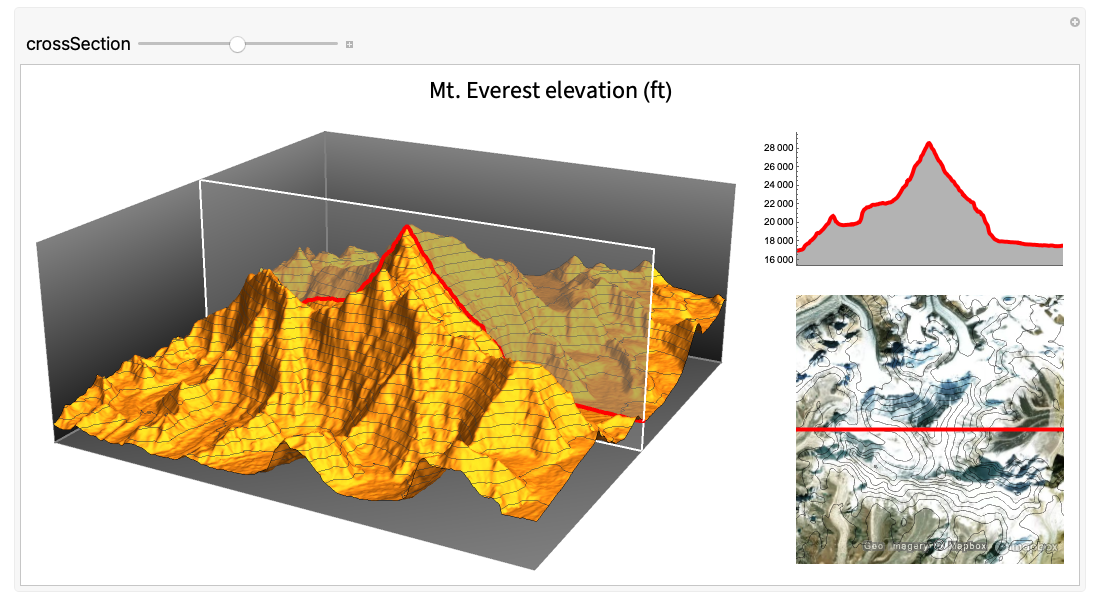The height and width of the screenshot is (600, 1100).
Task: Click the peak of the elevation profile chart
Action: coord(930,144)
